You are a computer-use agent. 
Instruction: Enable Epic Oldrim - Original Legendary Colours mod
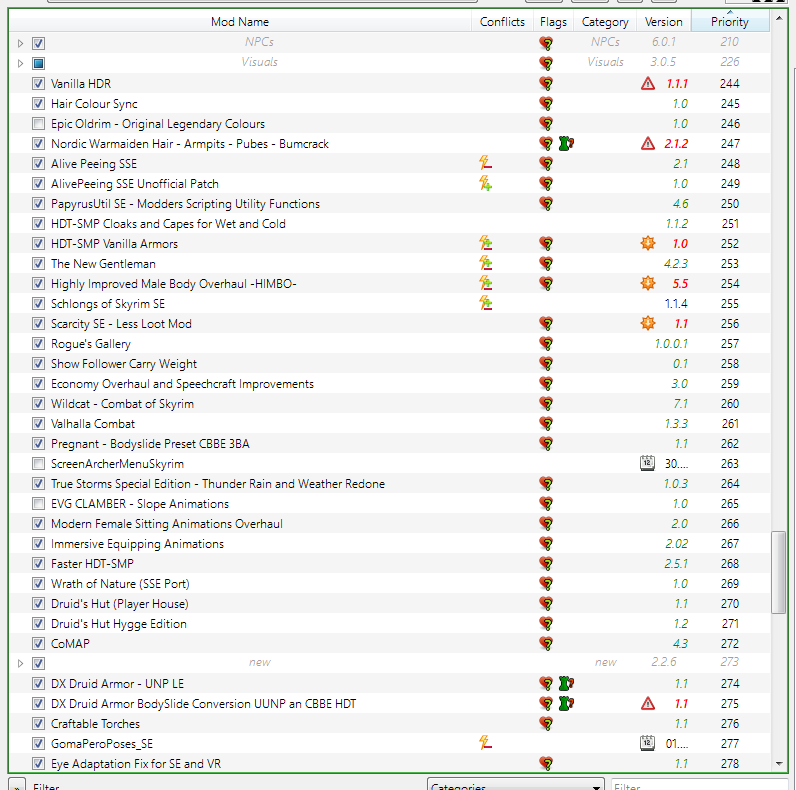(x=38, y=123)
